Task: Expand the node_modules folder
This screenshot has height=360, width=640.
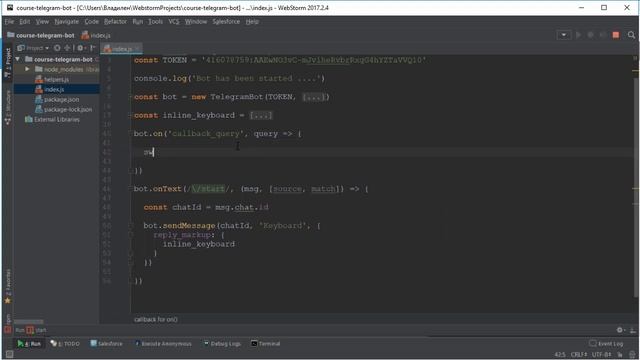Action: (27, 69)
